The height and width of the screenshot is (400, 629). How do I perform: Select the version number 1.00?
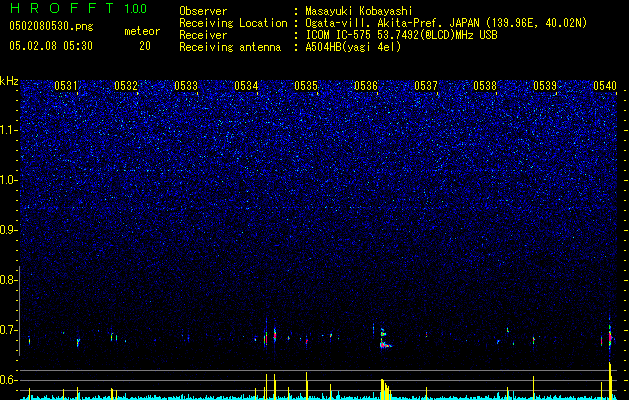point(135,9)
